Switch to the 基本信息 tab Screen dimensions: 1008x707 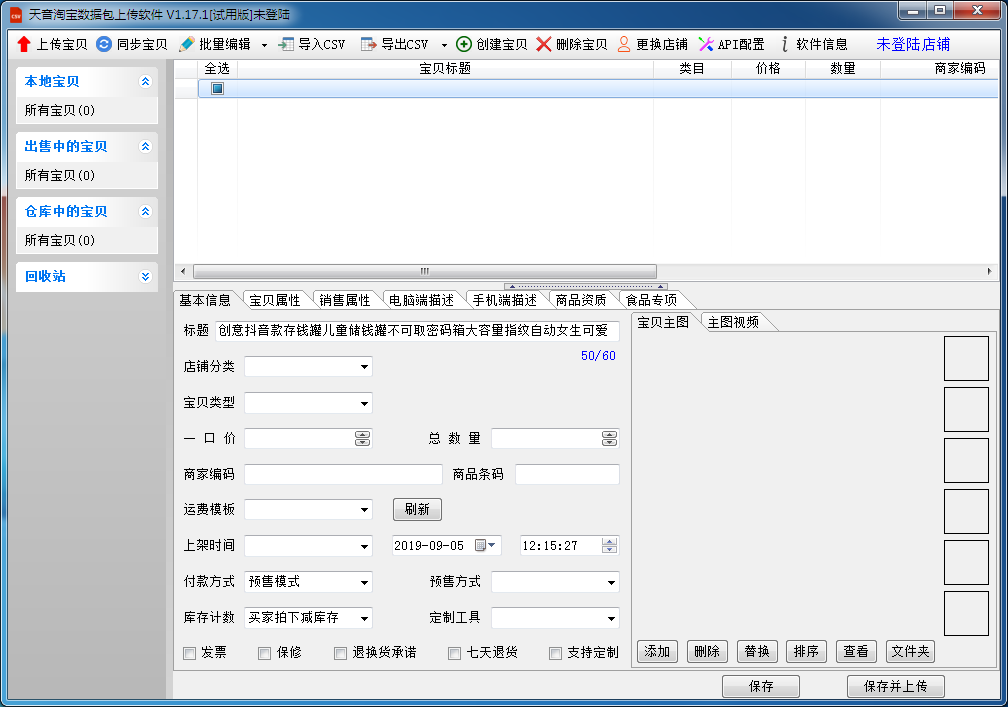[204, 300]
